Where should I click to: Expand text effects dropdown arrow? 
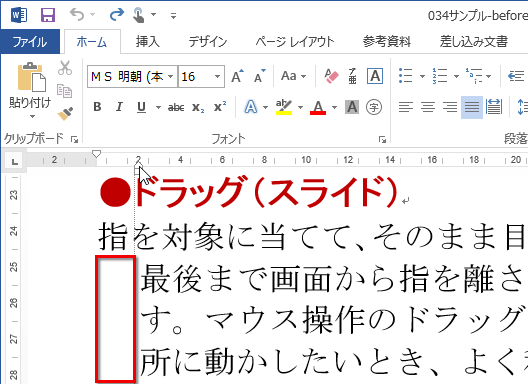coord(265,107)
